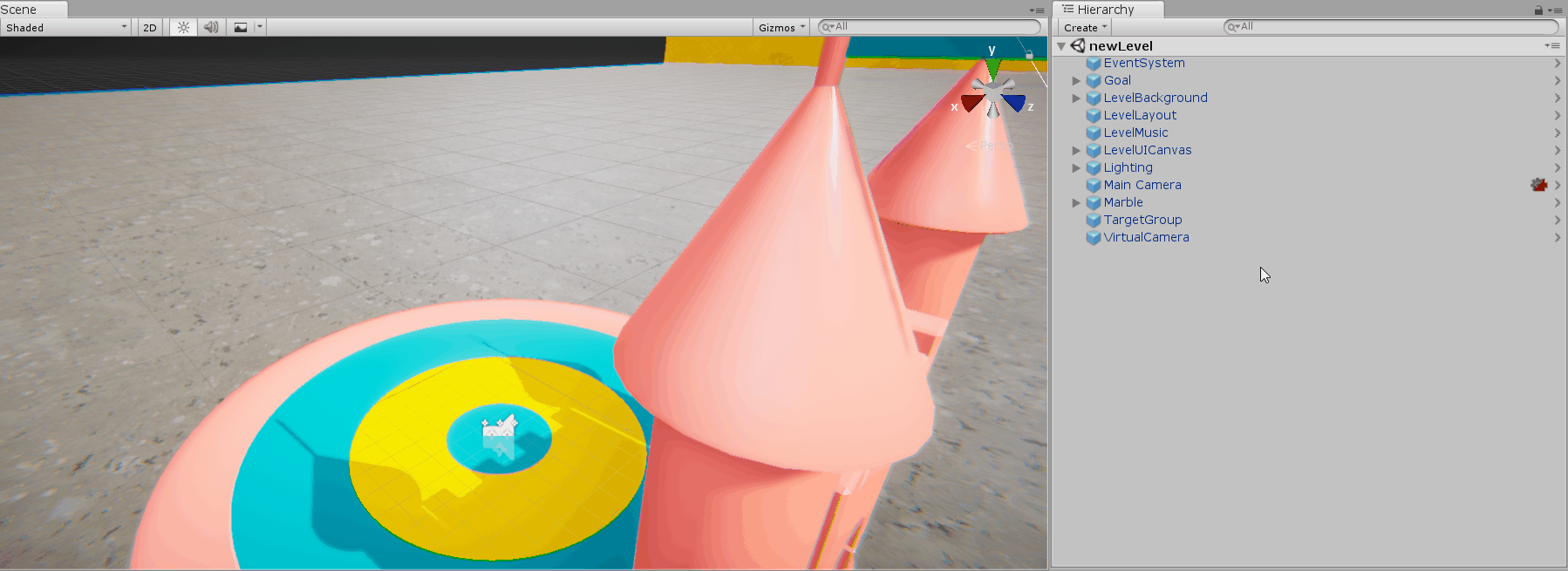
Task: Click the camera icon beside Main Camera
Action: click(x=1538, y=185)
